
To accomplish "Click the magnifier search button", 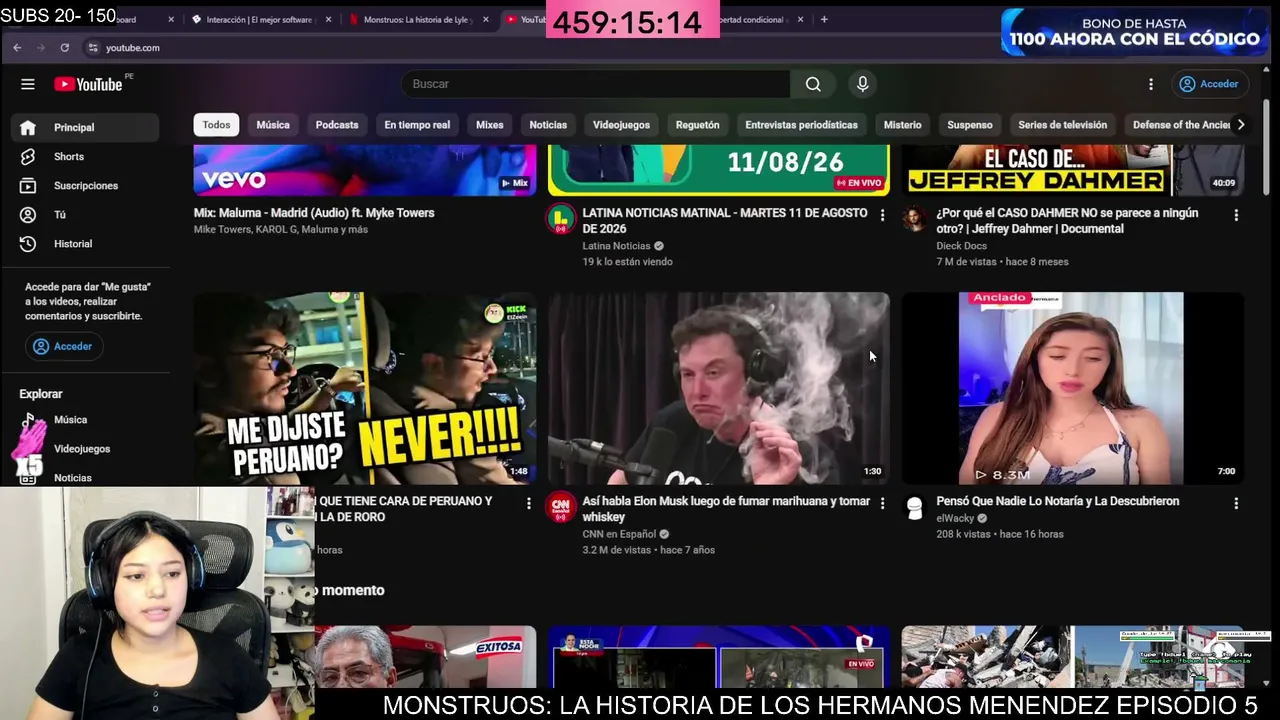I will [813, 84].
